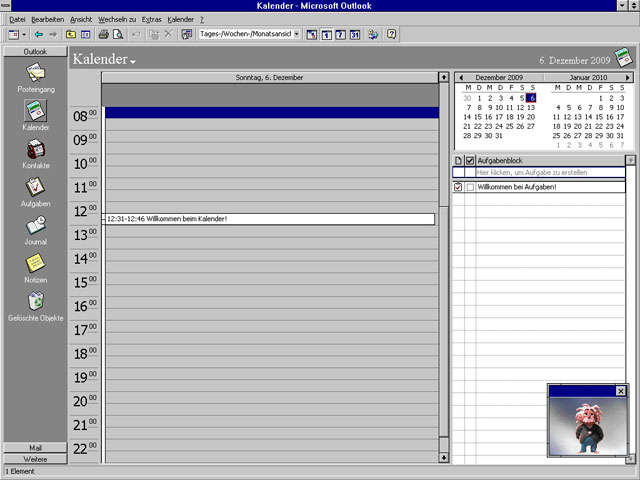Viewport: 640px width, 480px height.
Task: Click the Weitere group button
Action: coord(34,459)
